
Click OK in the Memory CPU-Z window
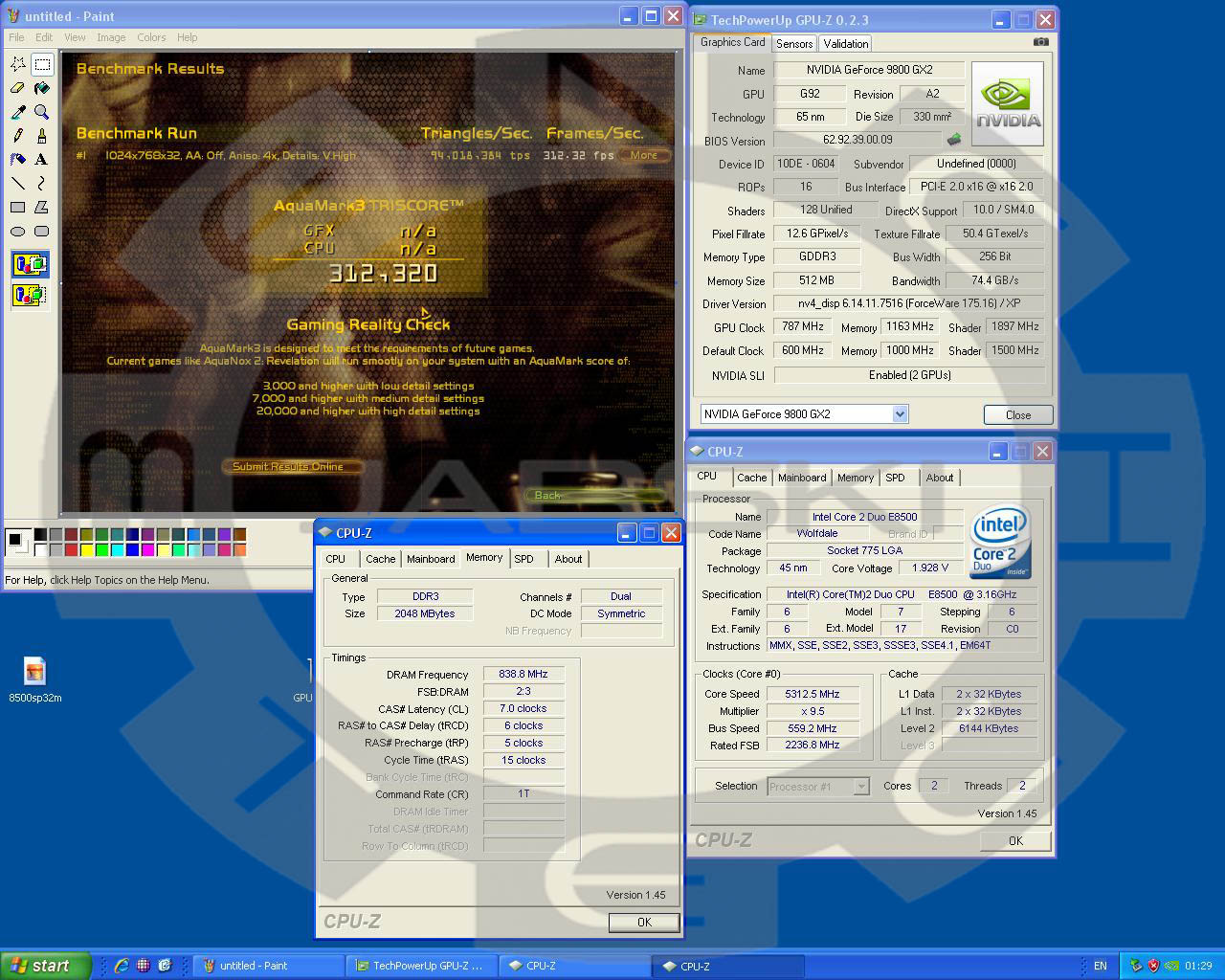(x=644, y=922)
